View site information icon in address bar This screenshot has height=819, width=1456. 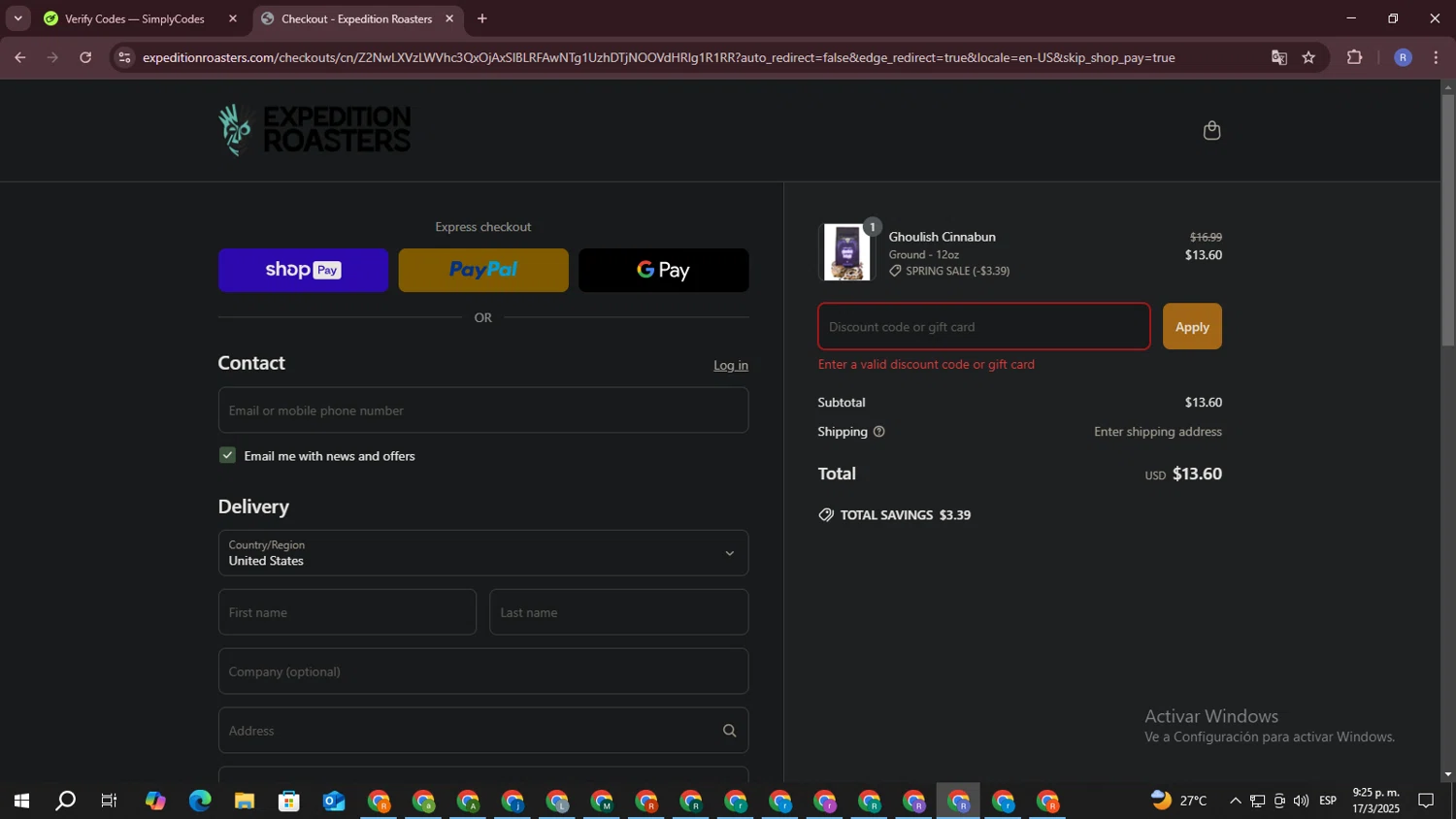124,57
